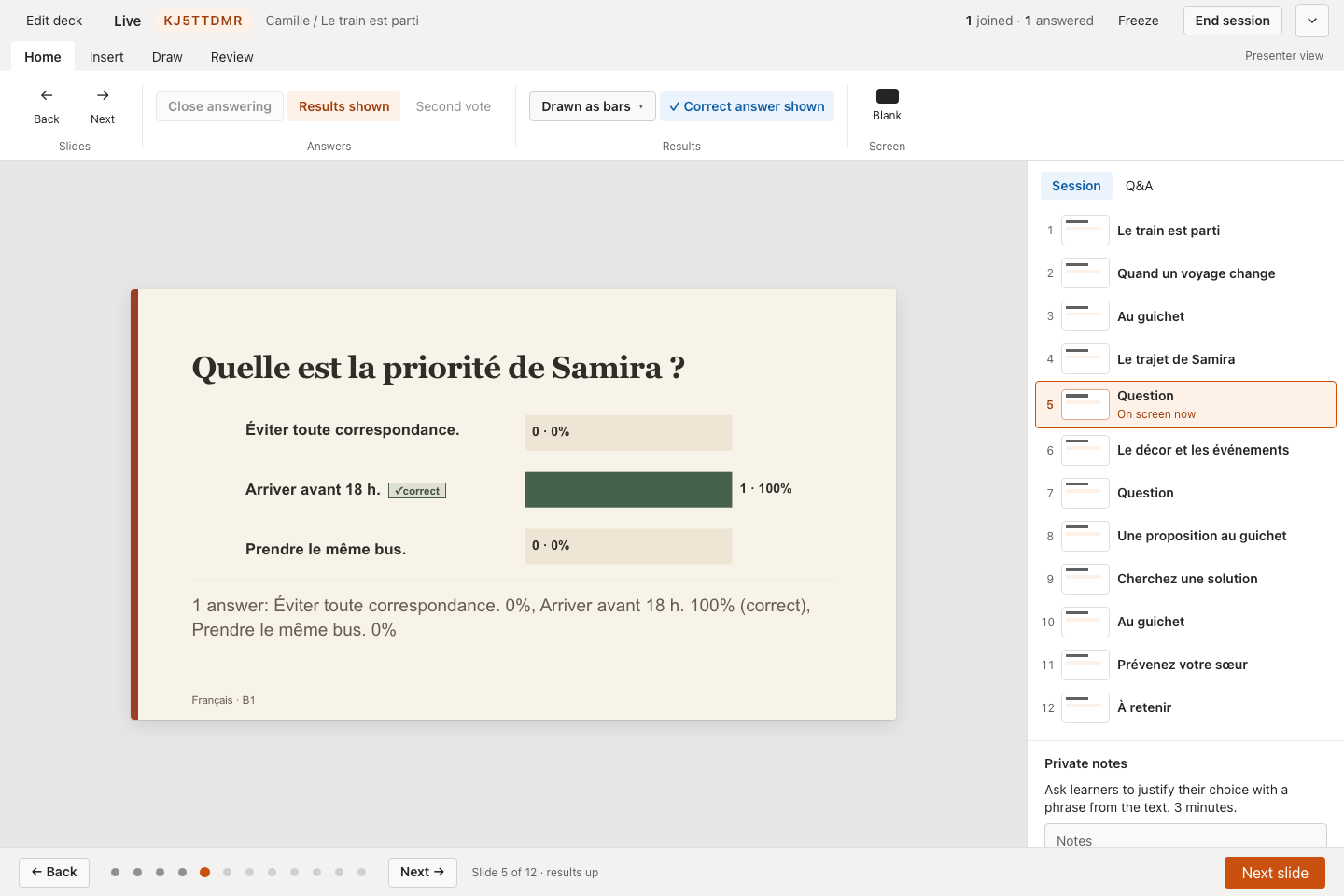Start a Second vote
Image resolution: width=1344 pixels, height=896 pixels.
[454, 106]
